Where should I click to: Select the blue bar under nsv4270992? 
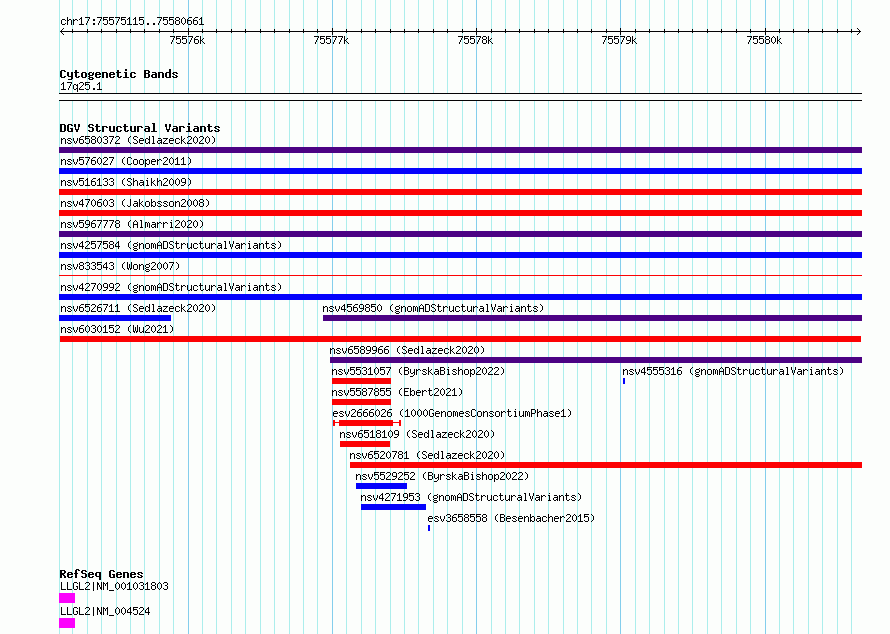pos(460,297)
